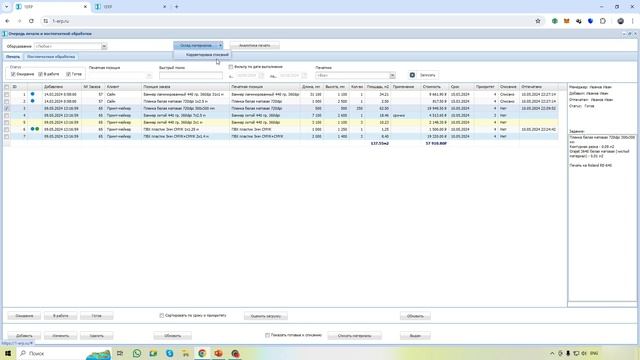Enable the 'Фильтр по дате выполнения' checkbox

(x=231, y=67)
